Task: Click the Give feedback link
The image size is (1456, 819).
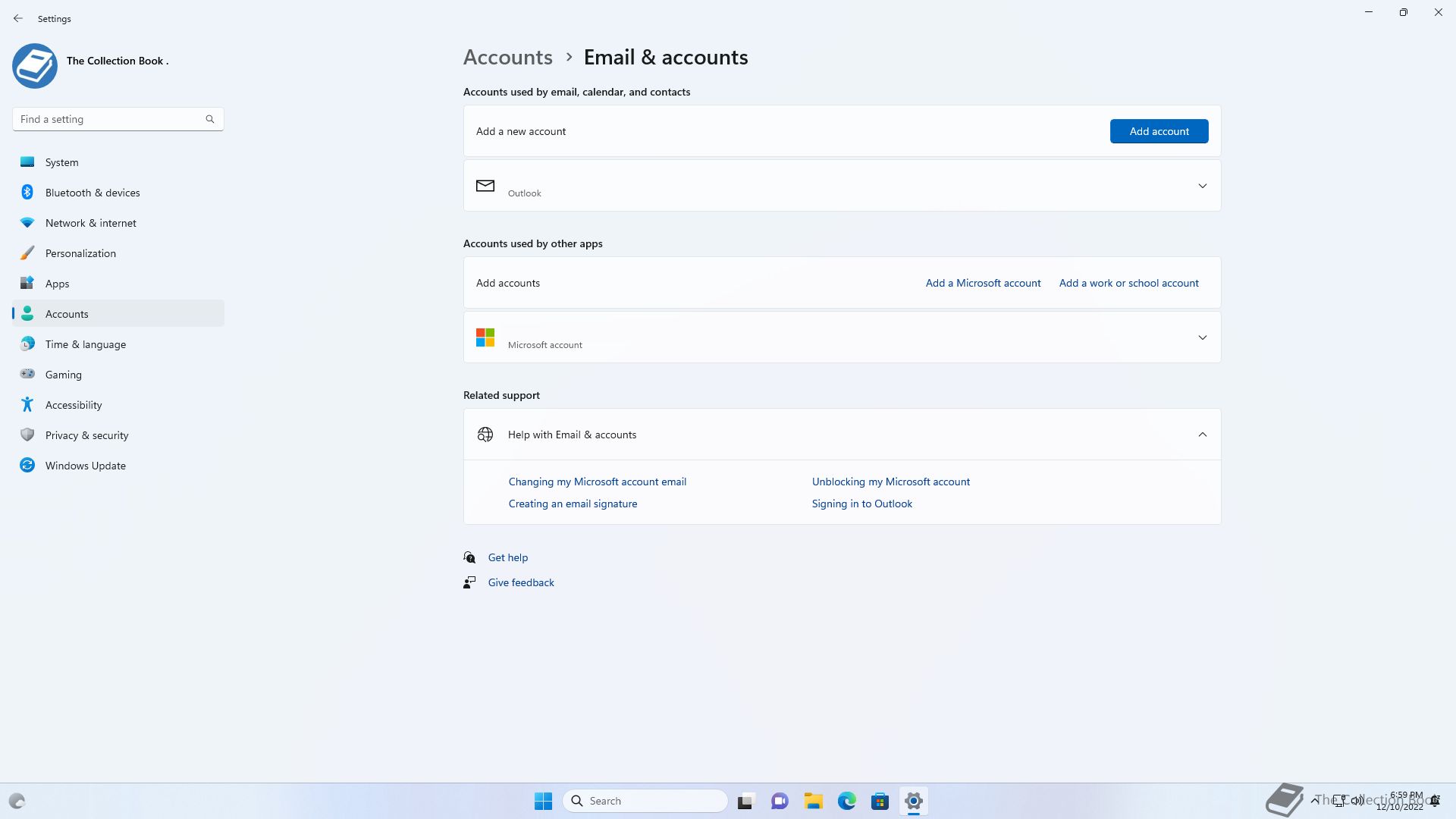Action: [x=520, y=582]
